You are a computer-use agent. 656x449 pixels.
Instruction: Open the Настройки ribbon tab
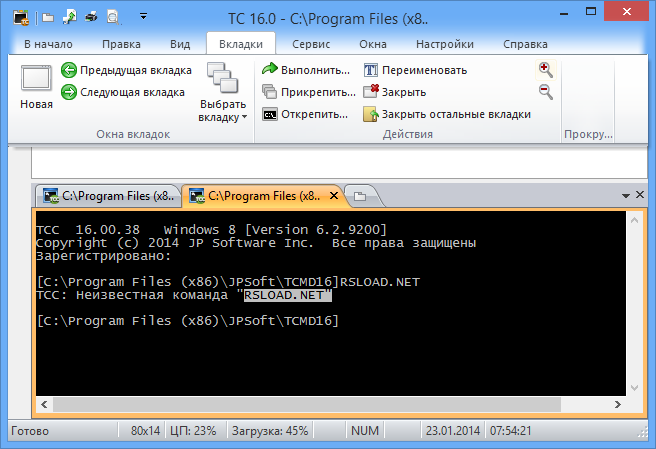pos(445,44)
